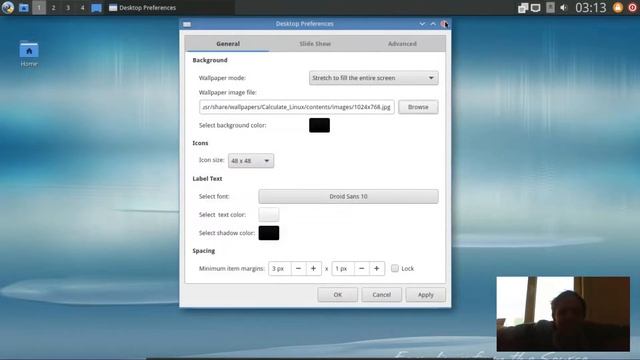Image resolution: width=640 pixels, height=360 pixels.
Task: Open the shadow color black swatch
Action: (x=269, y=233)
